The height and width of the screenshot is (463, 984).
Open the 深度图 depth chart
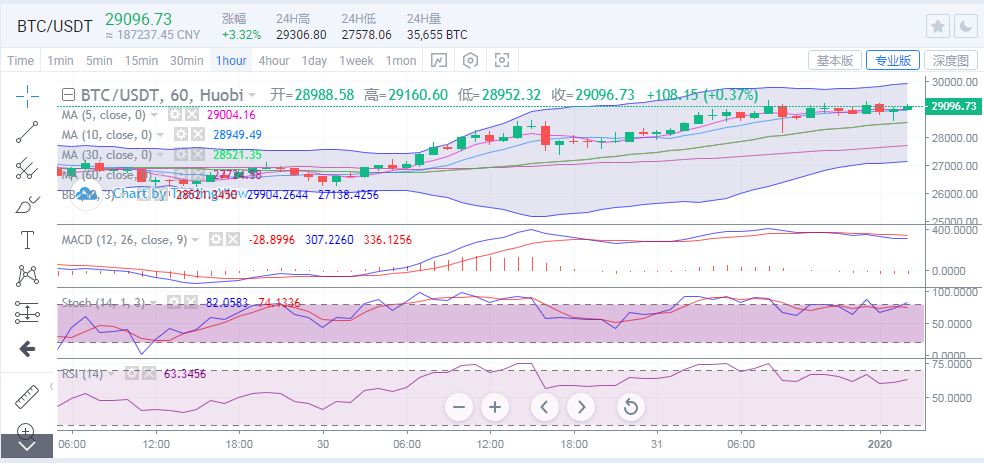(x=950, y=60)
